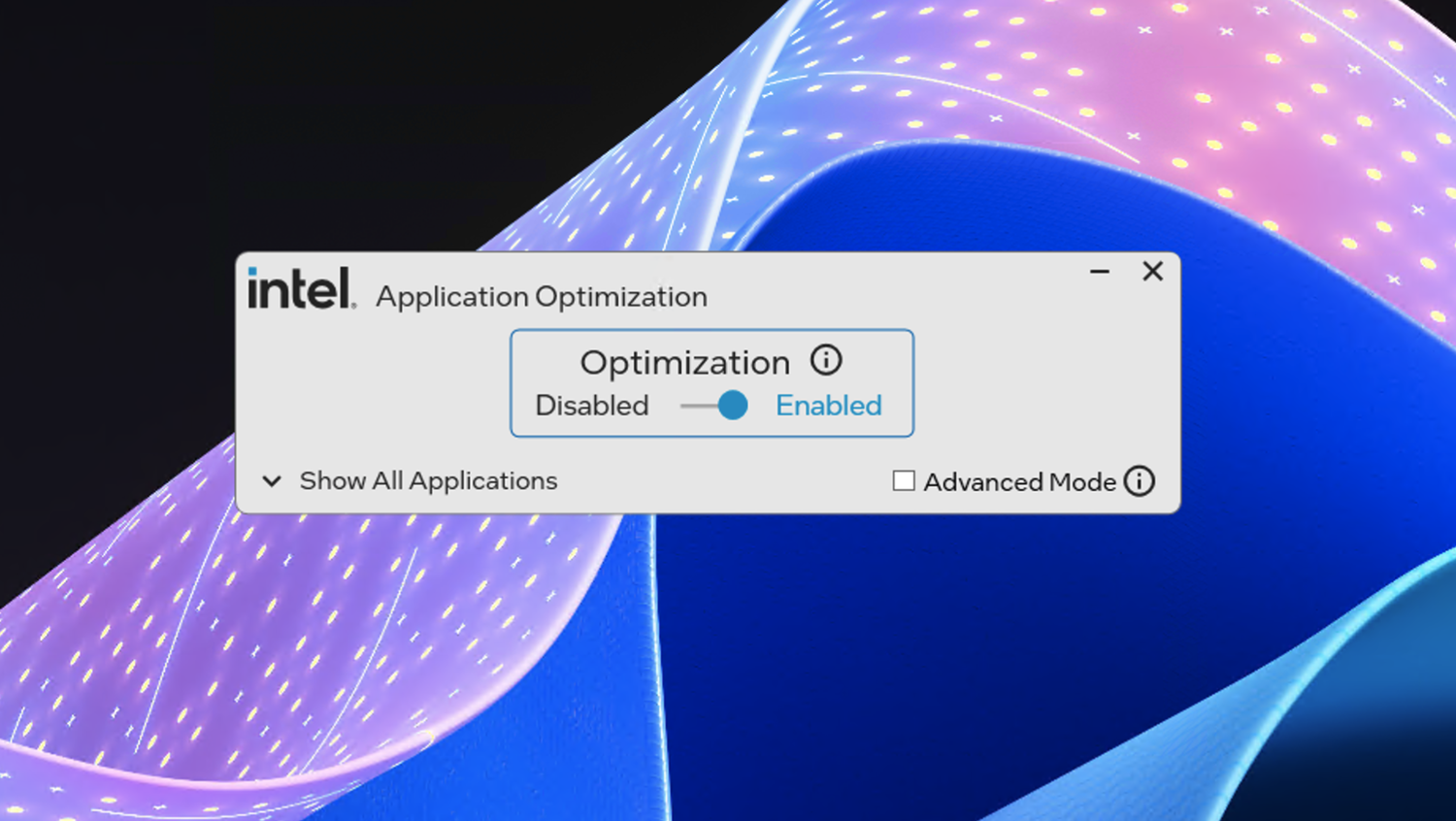The width and height of the screenshot is (1456, 821).
Task: Close the Application Optimization window
Action: (x=1152, y=271)
